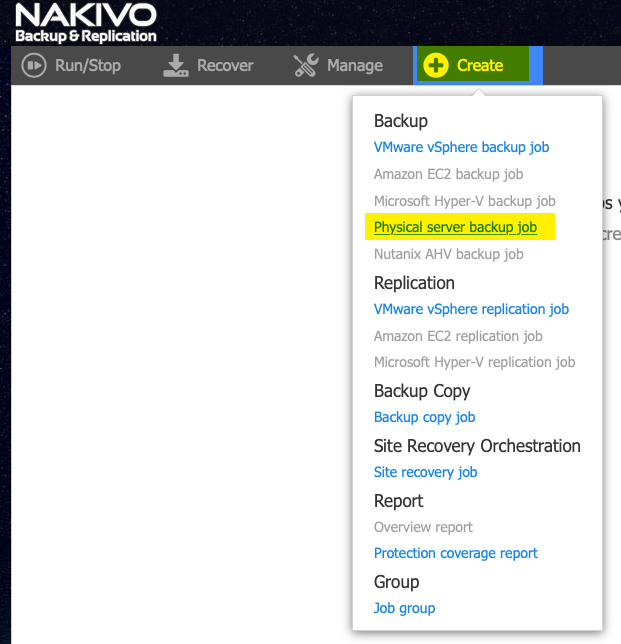Open the Create menu label

(x=480, y=66)
